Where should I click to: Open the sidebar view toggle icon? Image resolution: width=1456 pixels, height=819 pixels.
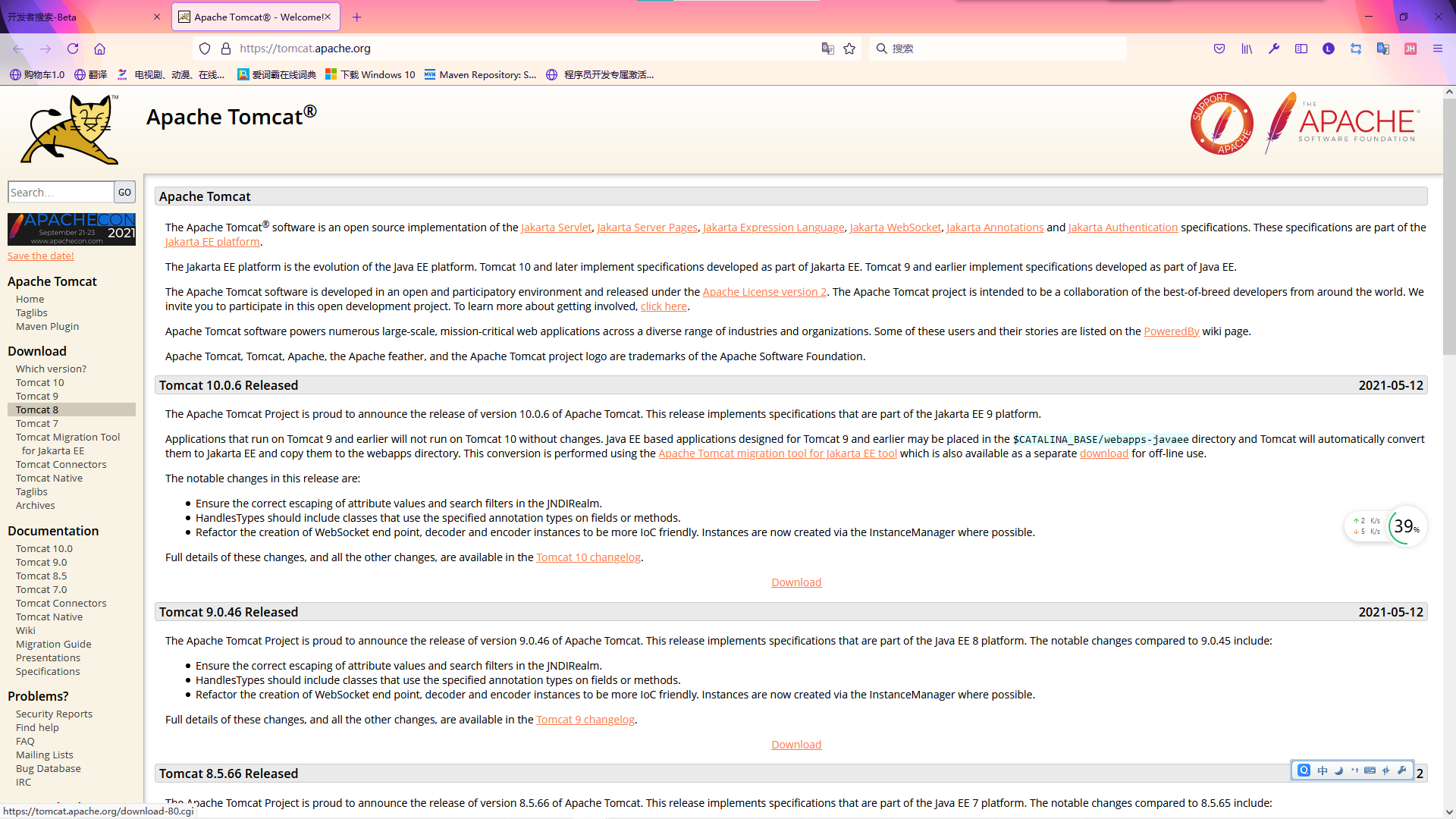1301,49
